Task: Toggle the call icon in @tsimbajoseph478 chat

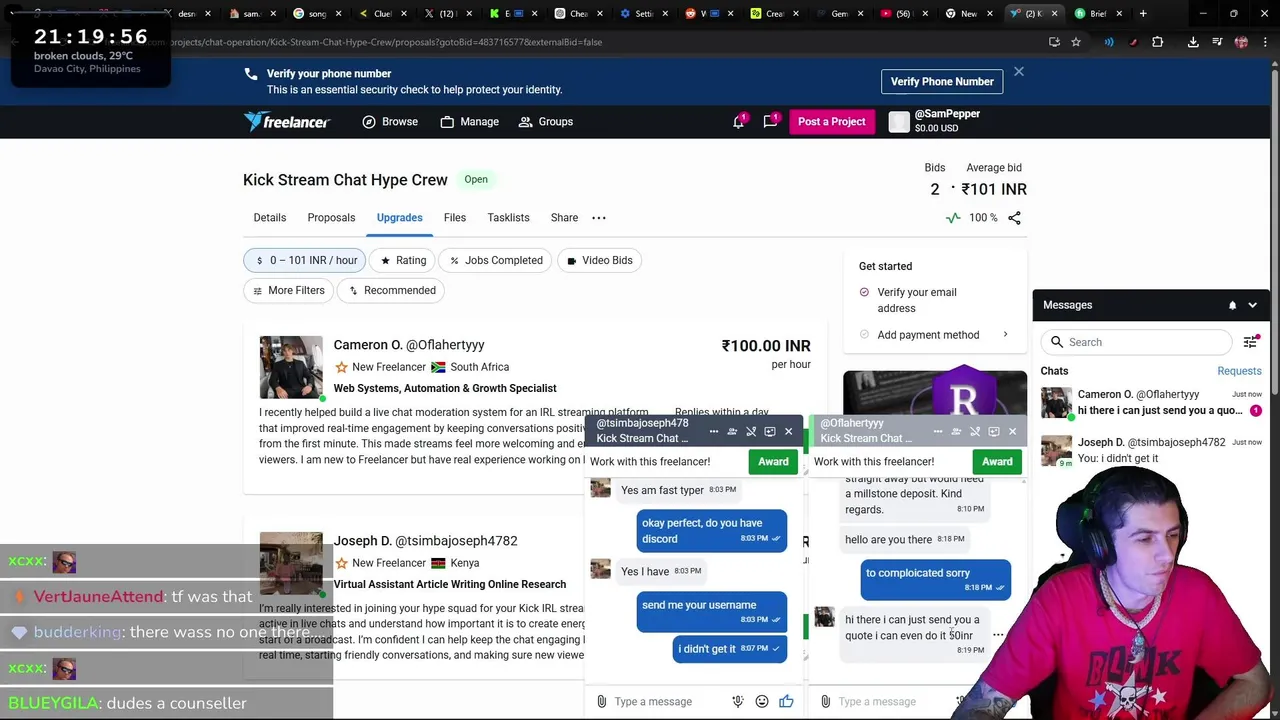Action: point(751,431)
